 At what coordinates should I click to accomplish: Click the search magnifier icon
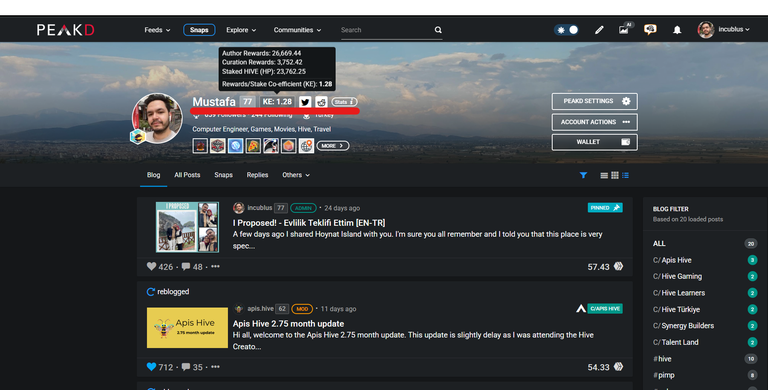tap(438, 30)
